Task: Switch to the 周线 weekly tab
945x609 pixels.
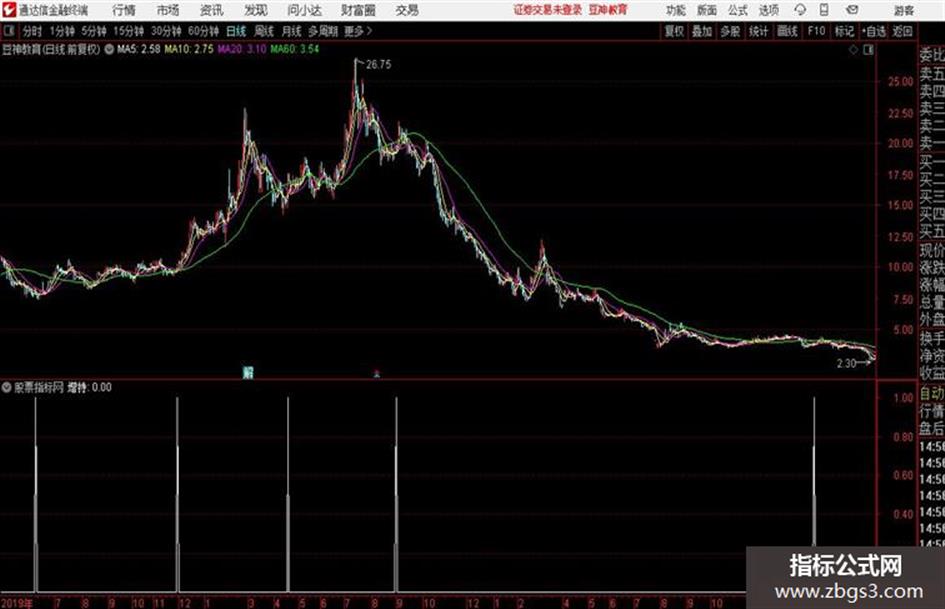Action: [264, 31]
